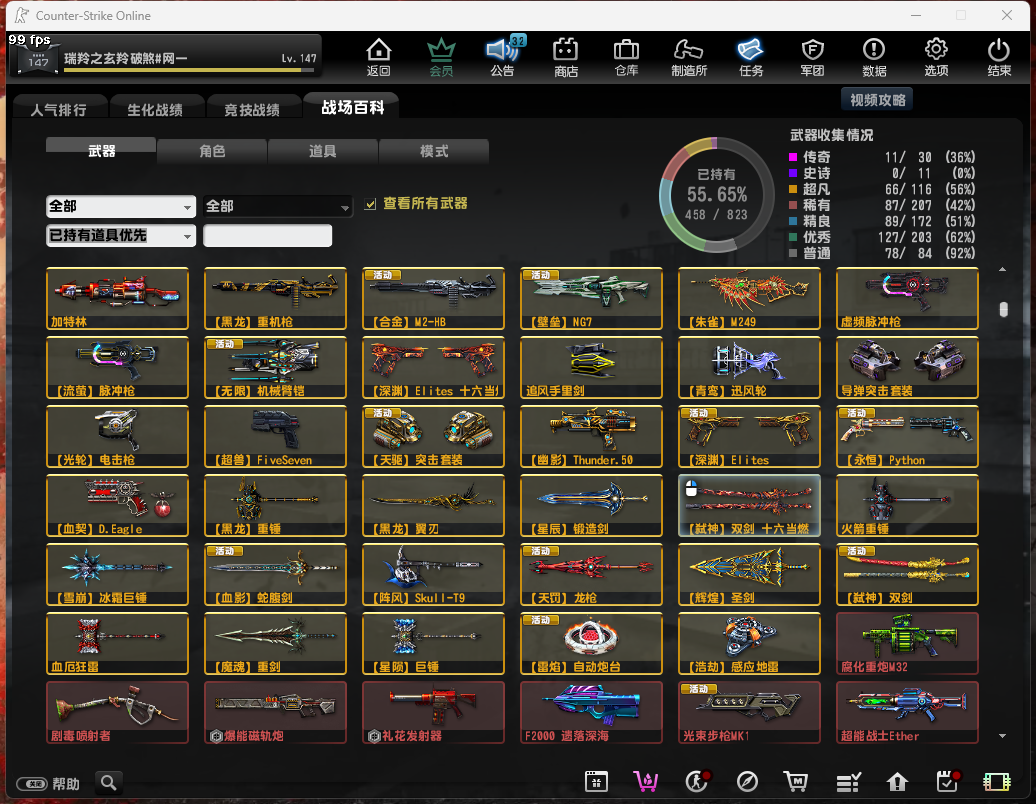
Task: Select the [永恒] Python weapon card
Action: coord(907,436)
